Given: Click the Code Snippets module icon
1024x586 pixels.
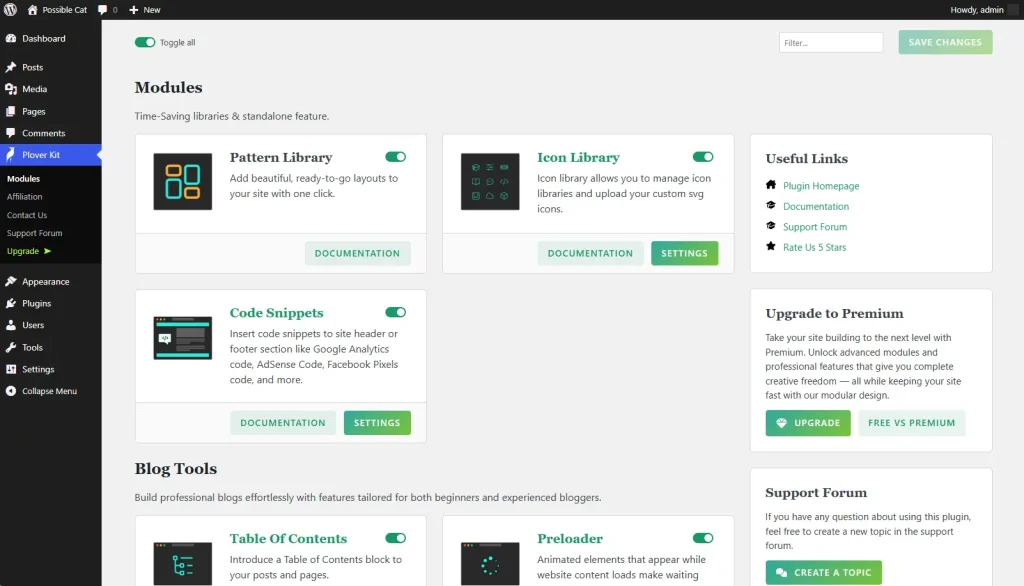Looking at the screenshot, I should tap(182, 338).
